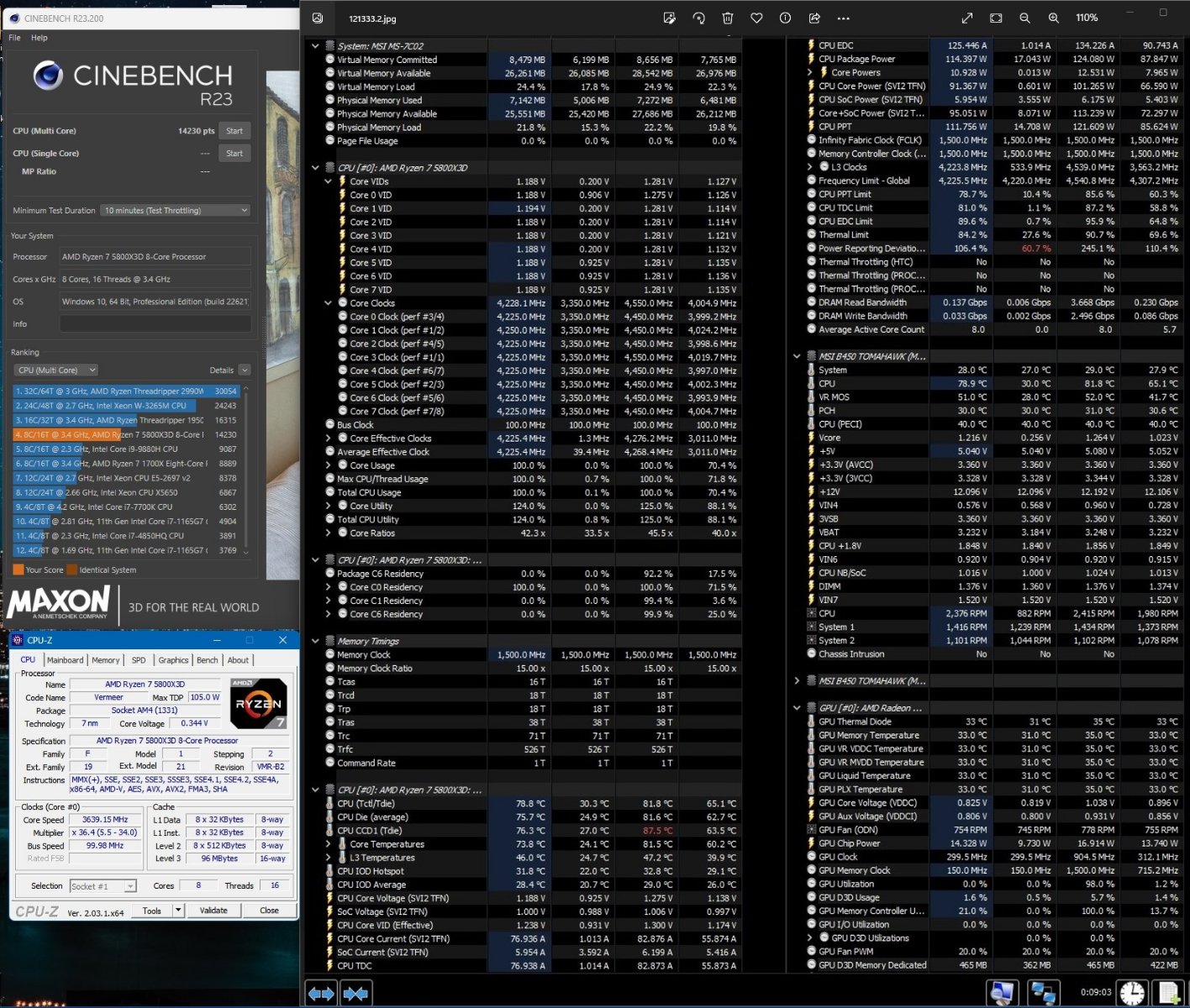Delete the image with the trash icon
This screenshot has height=1008, width=1190.
[728, 18]
